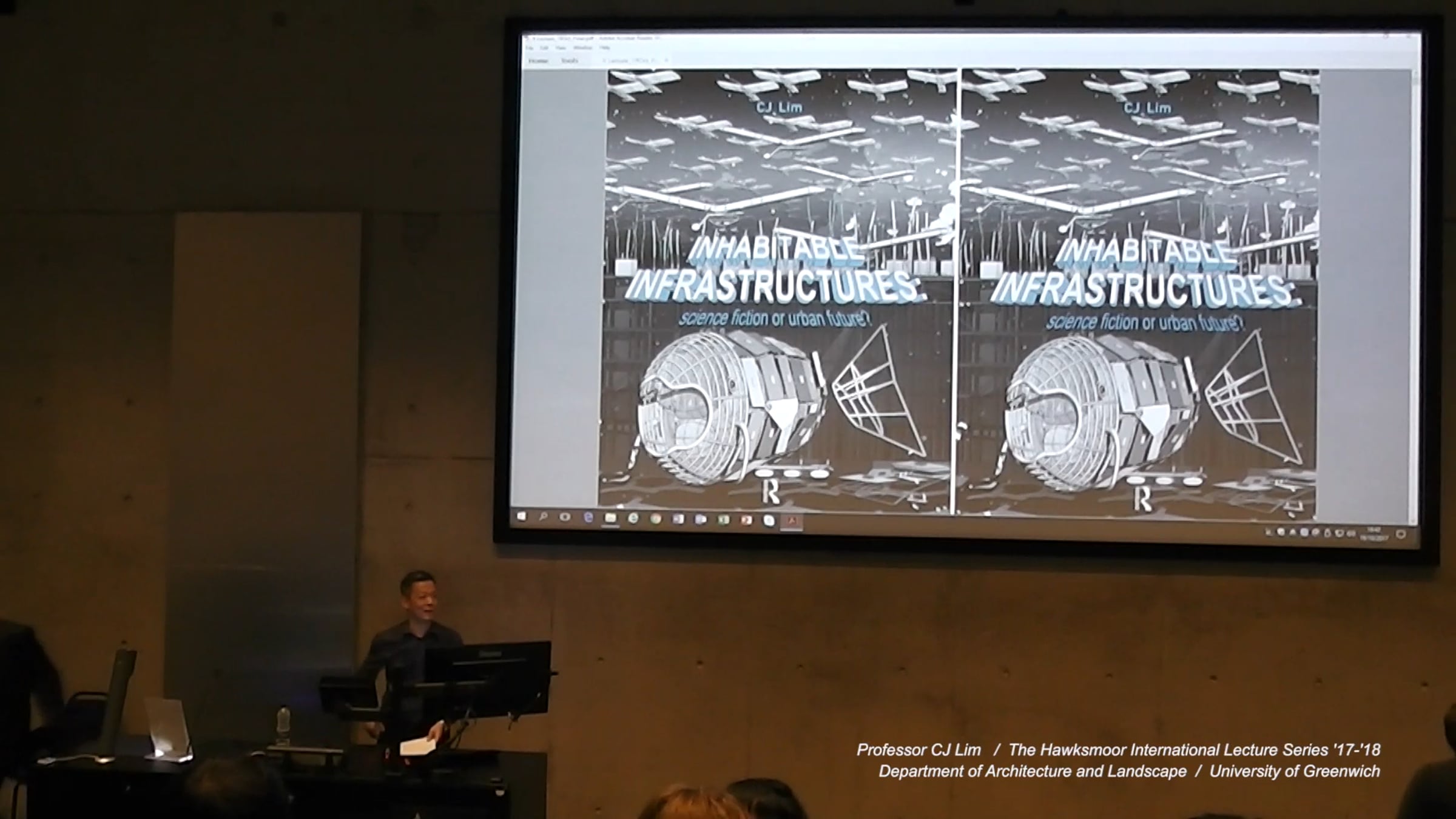This screenshot has height=819, width=1456.
Task: Click Adobe Acrobat Reader taskbar icon
Action: click(x=791, y=521)
